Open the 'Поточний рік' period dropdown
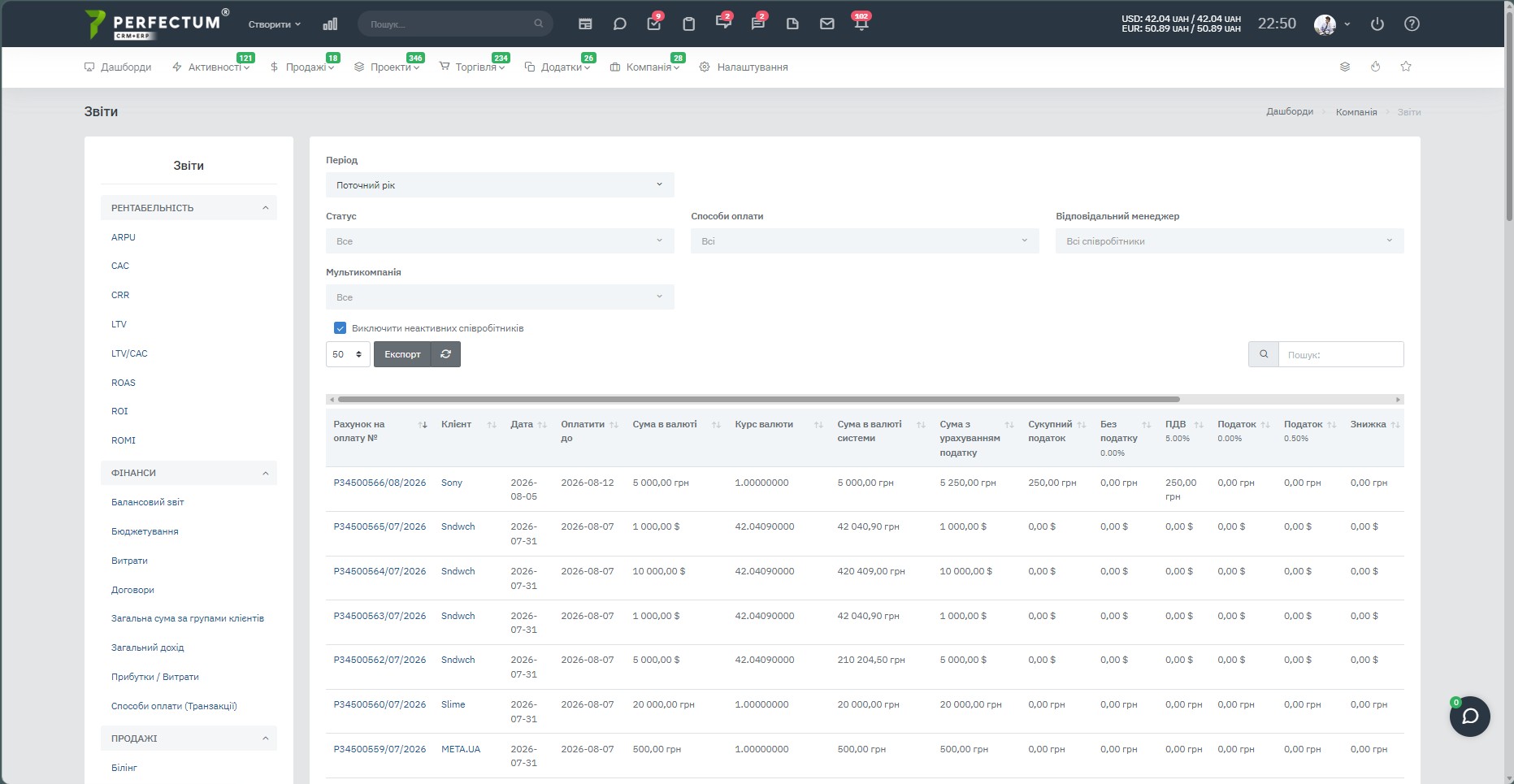The image size is (1514, 784). click(x=500, y=185)
